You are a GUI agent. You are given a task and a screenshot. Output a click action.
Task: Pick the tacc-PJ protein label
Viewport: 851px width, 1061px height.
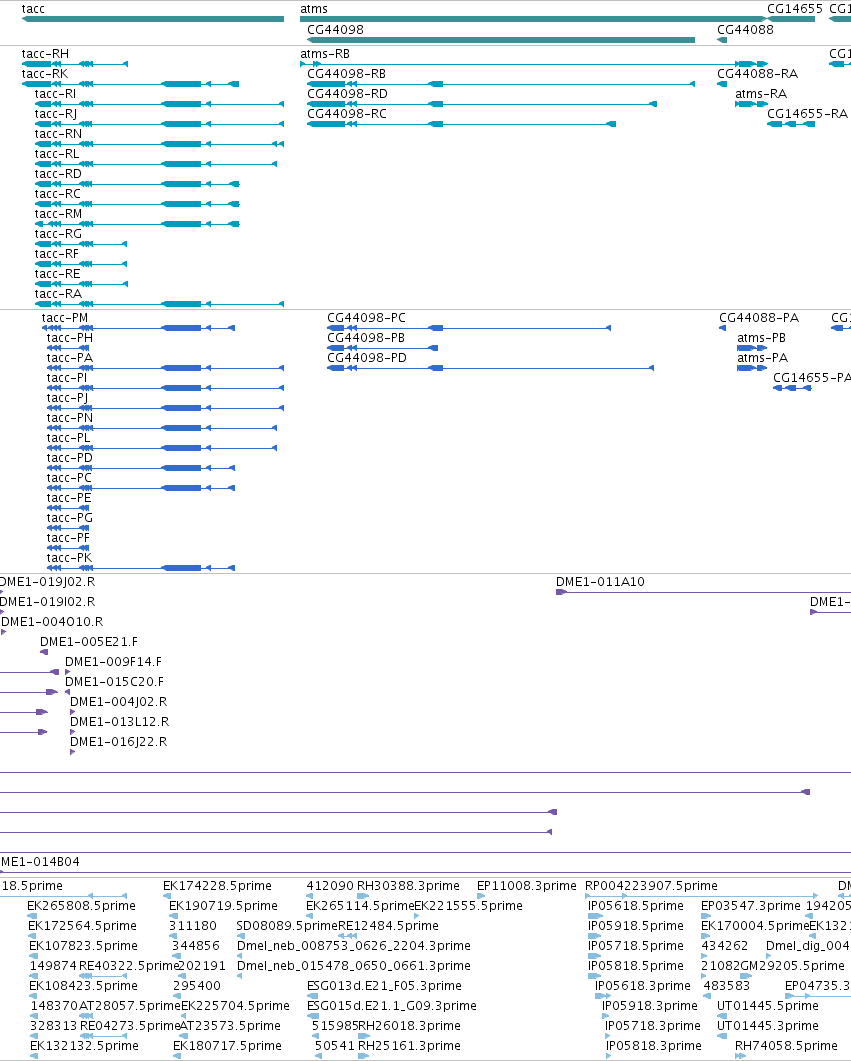point(67,398)
